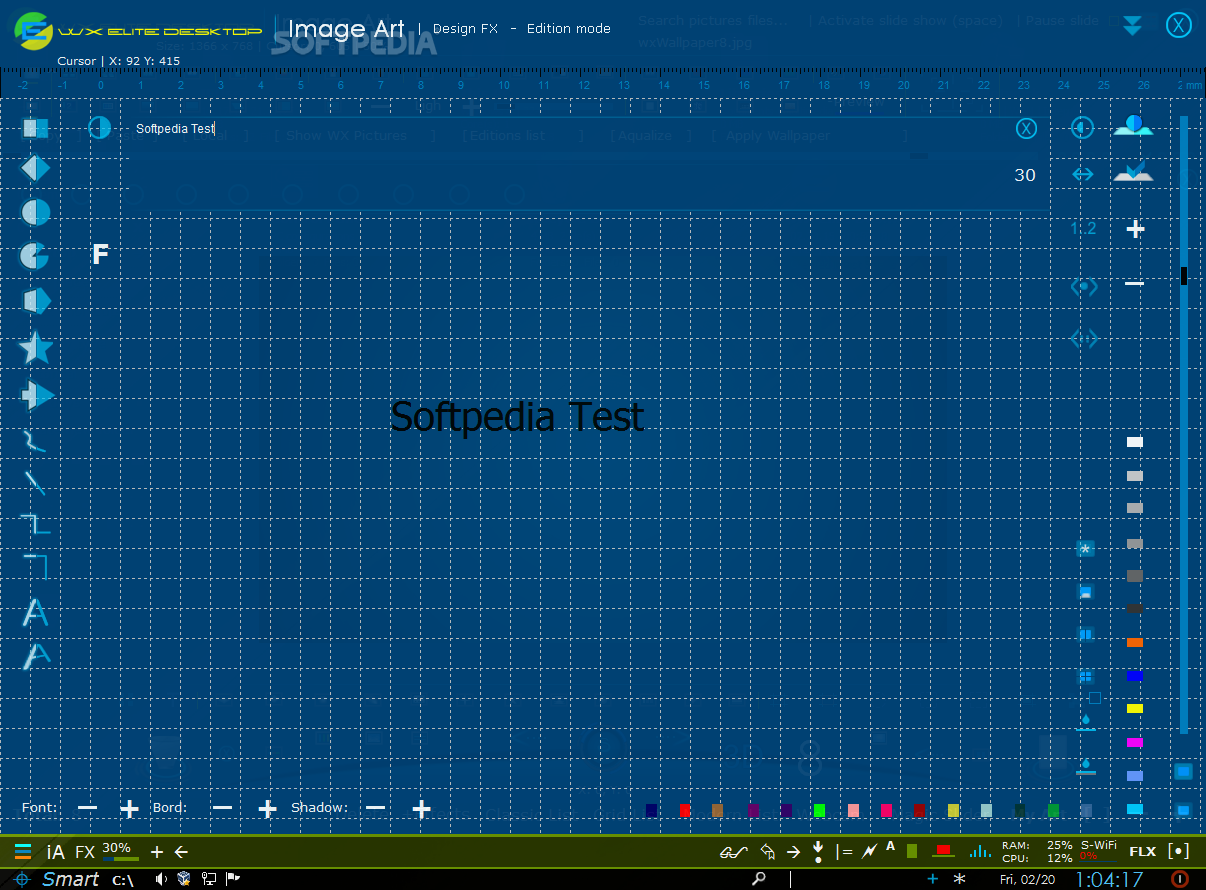This screenshot has height=890, width=1206.
Task: Pick the bright green swatch in bottom palette
Action: tap(819, 810)
